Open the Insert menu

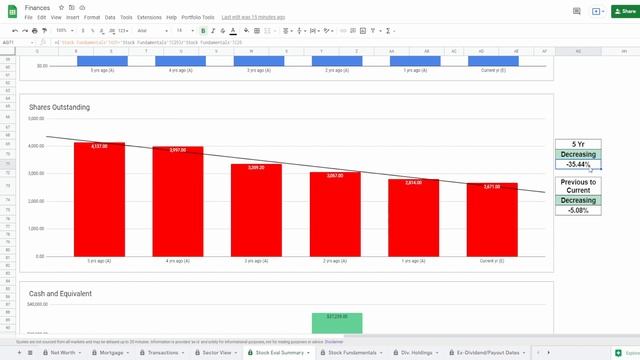point(73,18)
